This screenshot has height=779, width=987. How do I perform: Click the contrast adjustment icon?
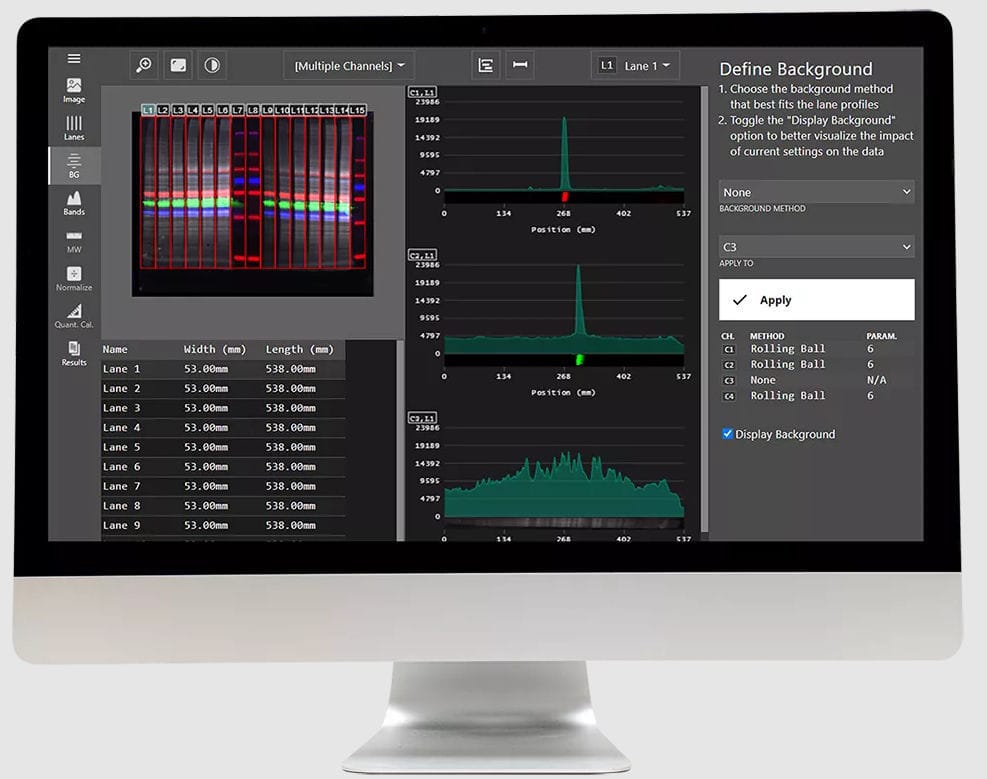coord(210,64)
